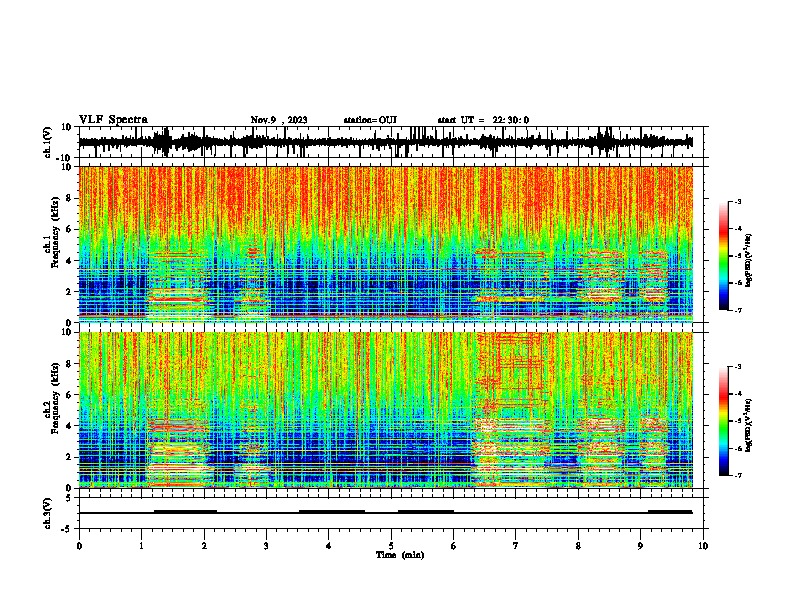The width and height of the screenshot is (792, 612).
Task: Click the "4" kHz tick on ch.2 spectrogram
Action: 69,426
